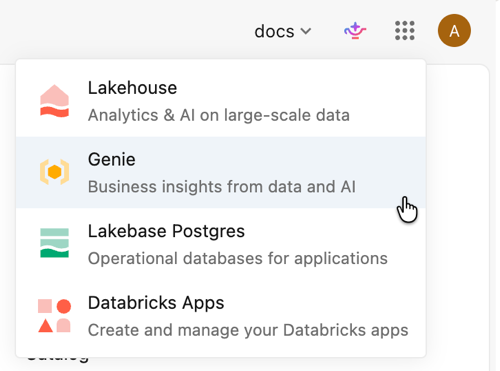Open the app switcher grid icon
Image resolution: width=500 pixels, height=371 pixels.
[405, 31]
